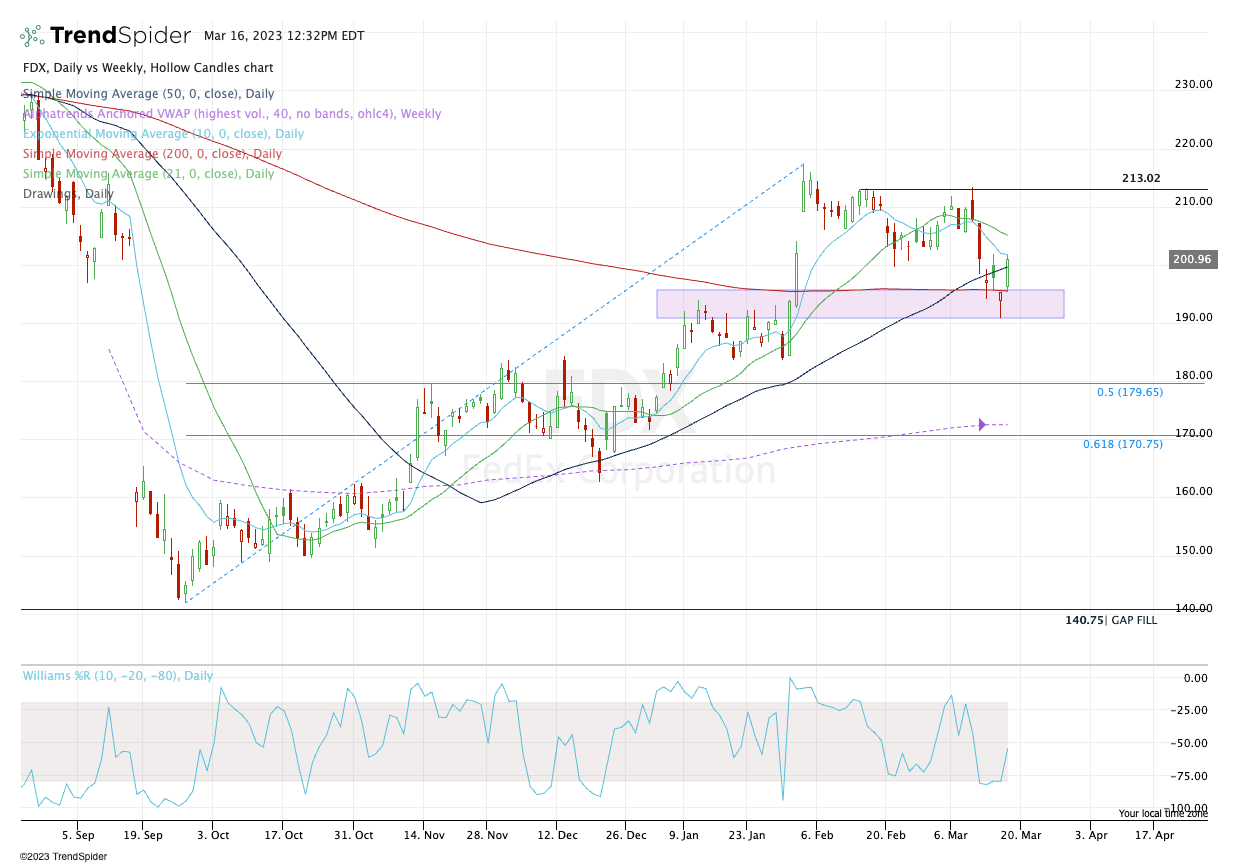
Task: Click the 220.00 price axis label
Action: [1192, 143]
